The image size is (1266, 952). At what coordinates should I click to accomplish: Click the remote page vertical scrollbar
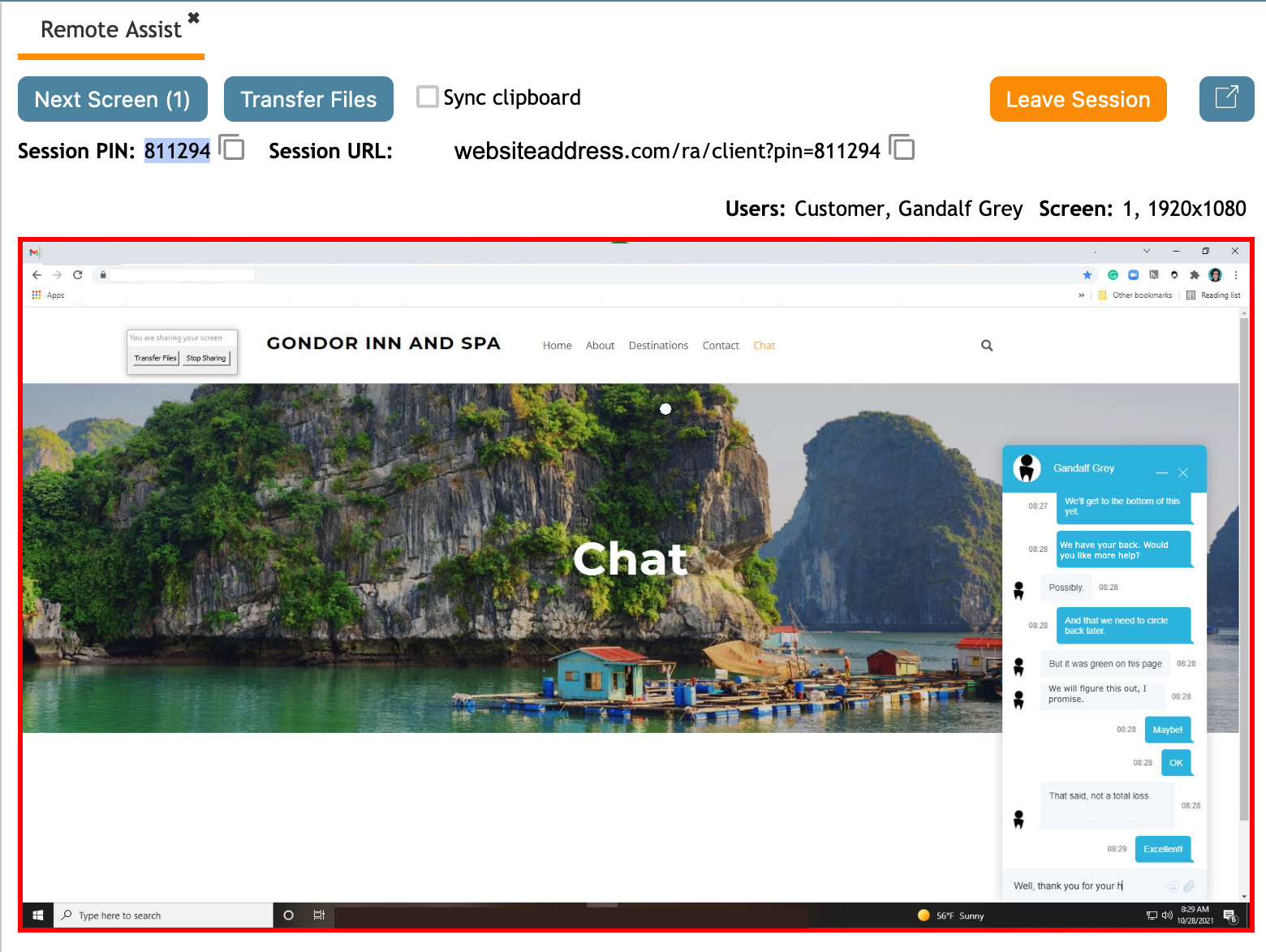coord(1244,569)
